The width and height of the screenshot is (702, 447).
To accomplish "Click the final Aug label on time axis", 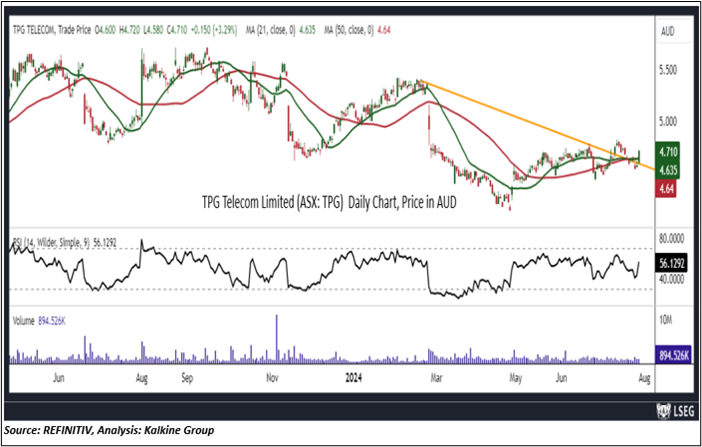I will point(643,378).
